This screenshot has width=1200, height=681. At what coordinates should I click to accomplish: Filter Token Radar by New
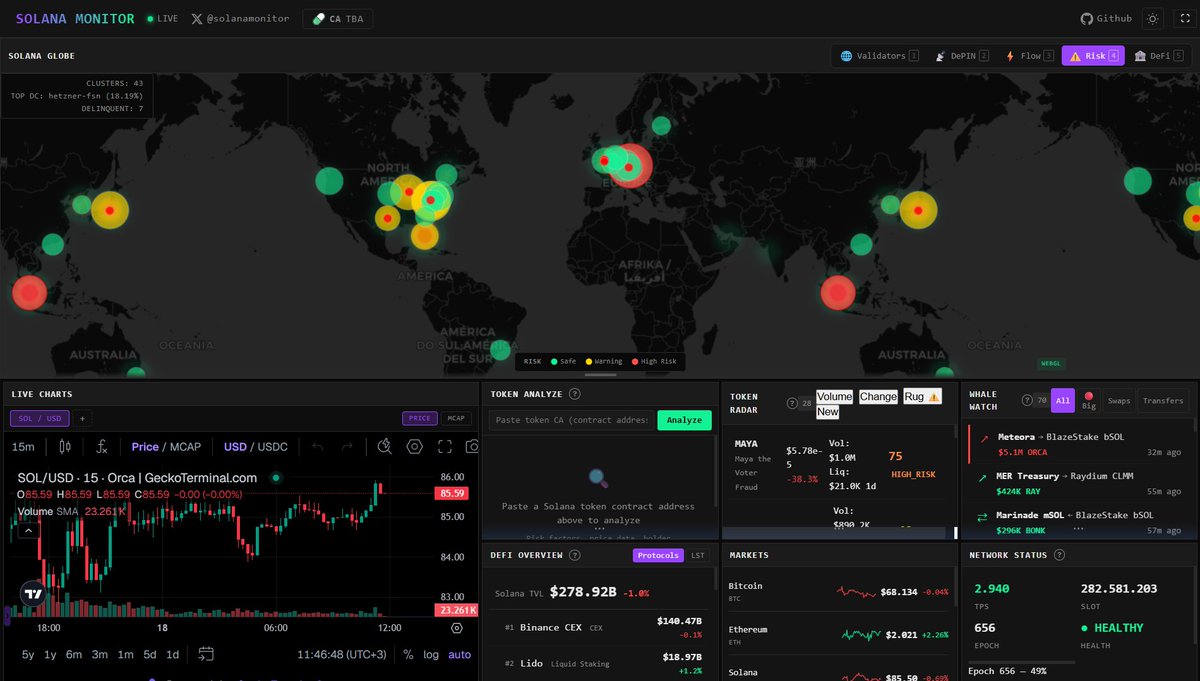[828, 412]
